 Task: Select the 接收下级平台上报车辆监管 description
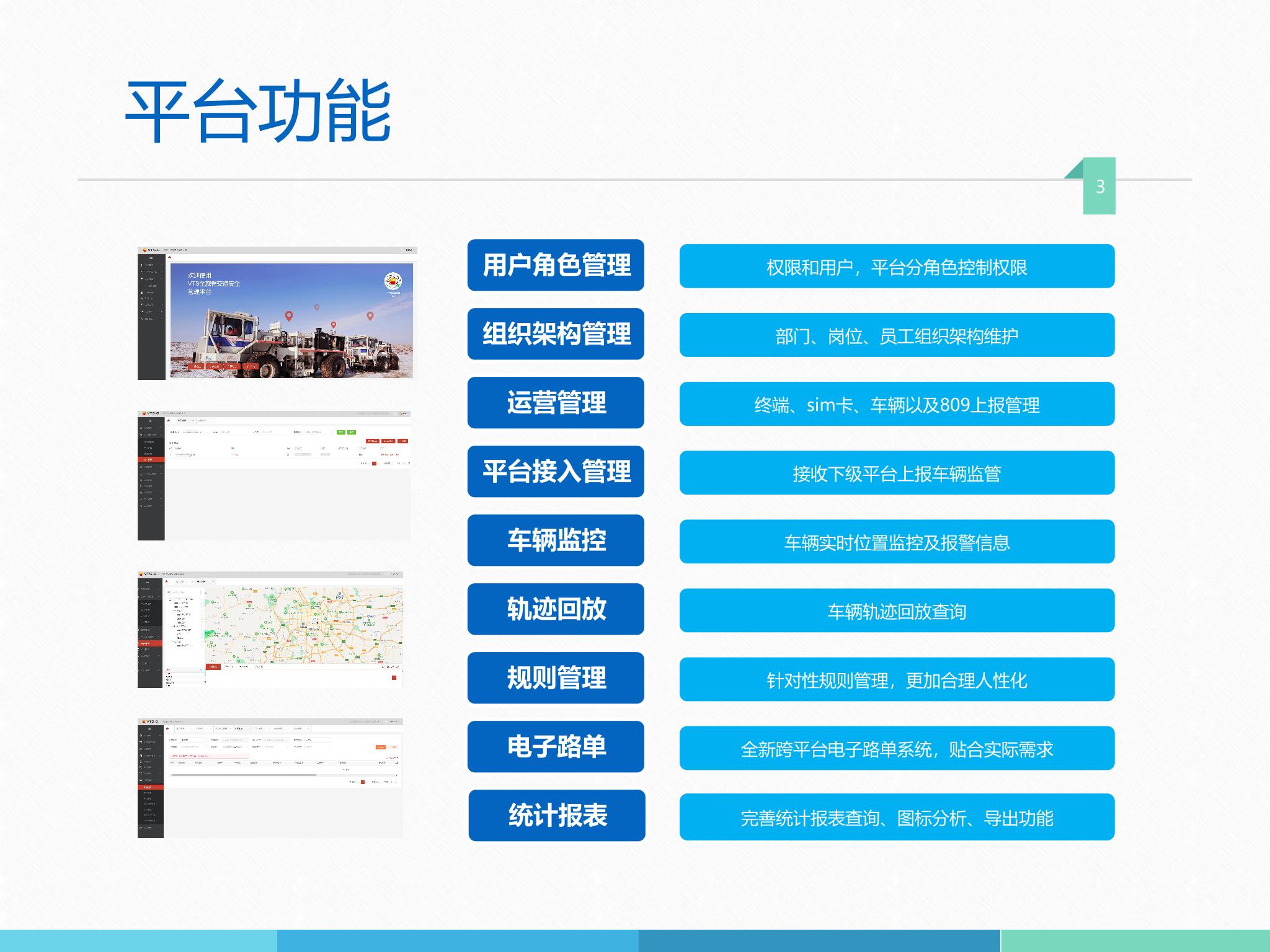[897, 473]
